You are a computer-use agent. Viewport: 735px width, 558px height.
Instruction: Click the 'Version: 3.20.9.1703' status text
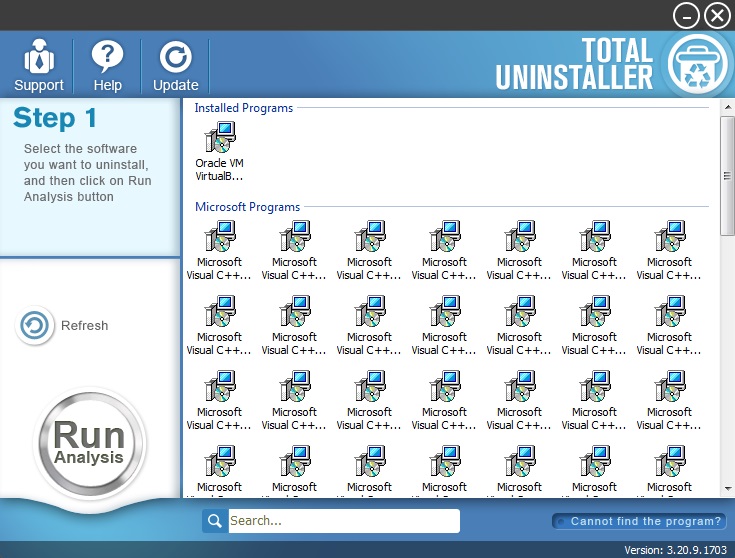pos(675,550)
